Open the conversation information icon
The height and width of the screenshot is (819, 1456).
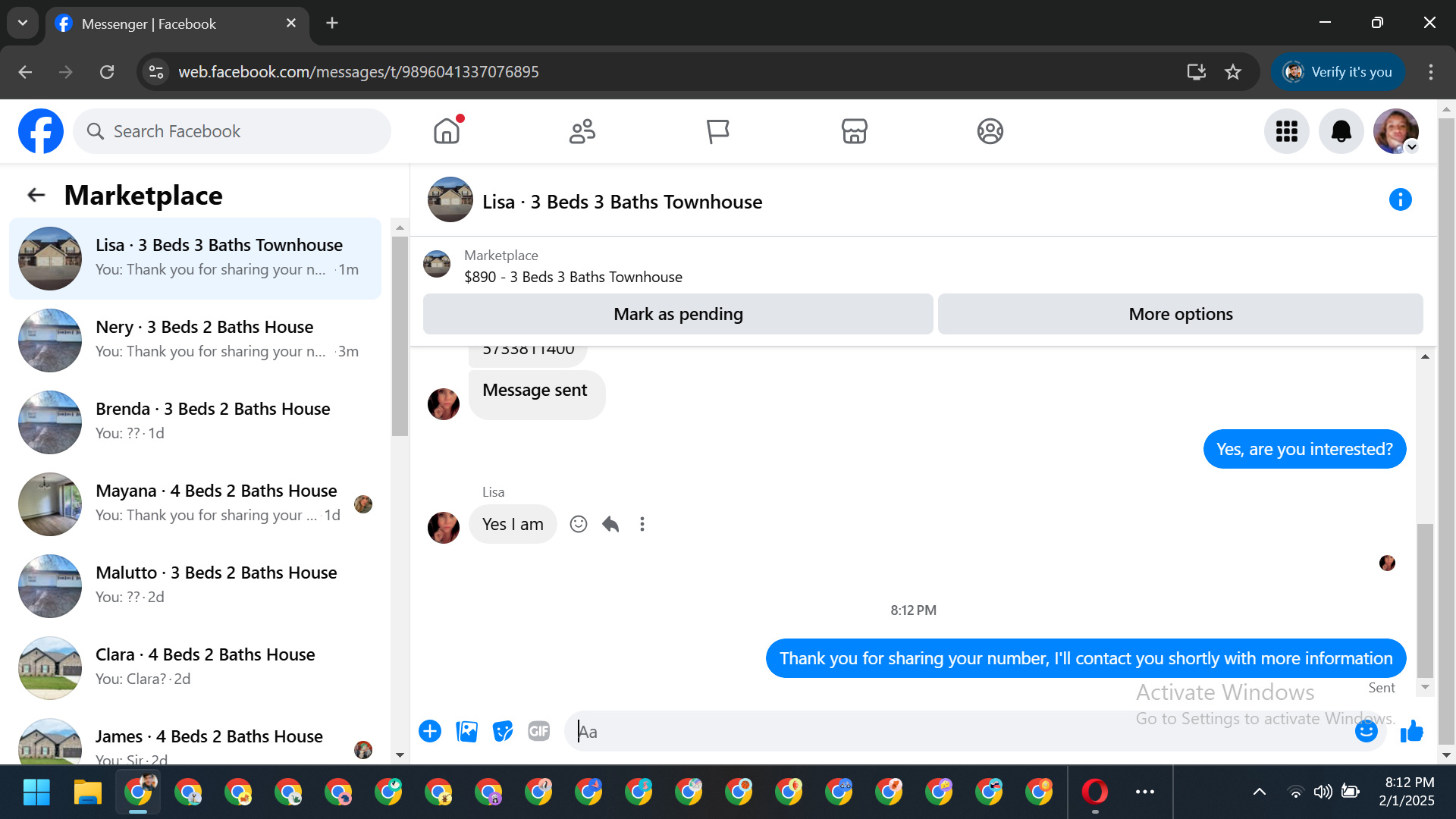[1400, 200]
